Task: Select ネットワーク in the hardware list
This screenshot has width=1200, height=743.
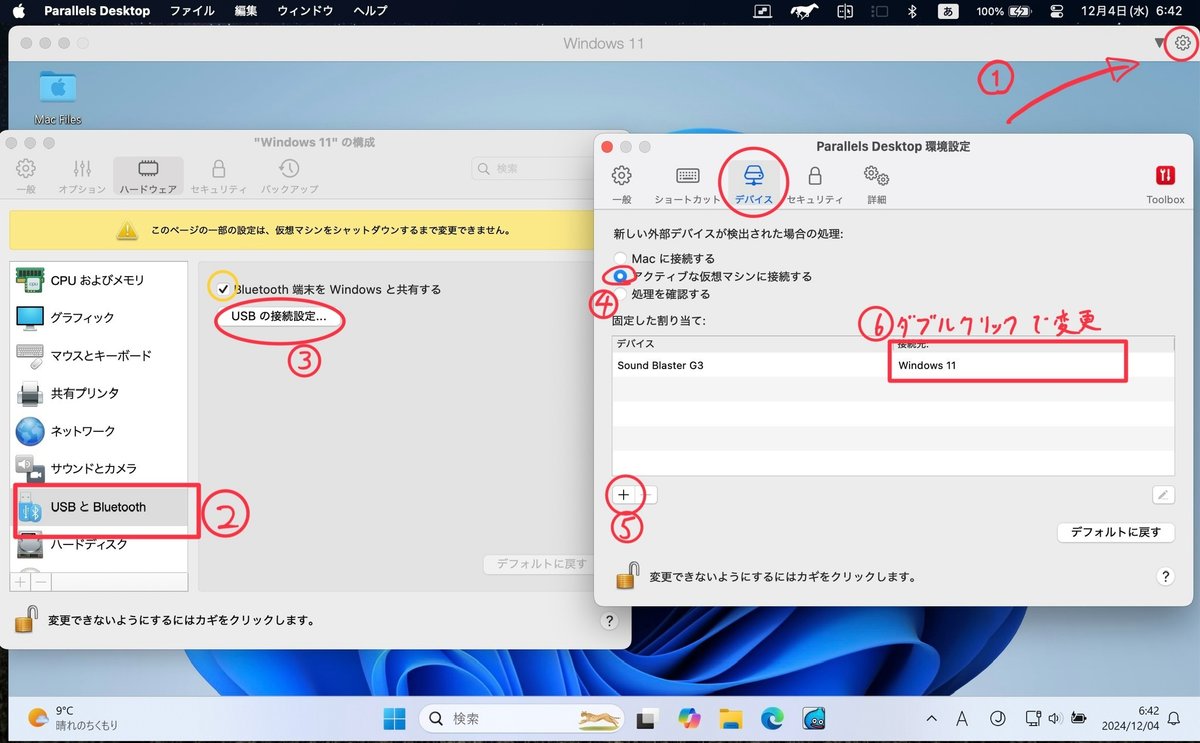Action: coord(98,431)
